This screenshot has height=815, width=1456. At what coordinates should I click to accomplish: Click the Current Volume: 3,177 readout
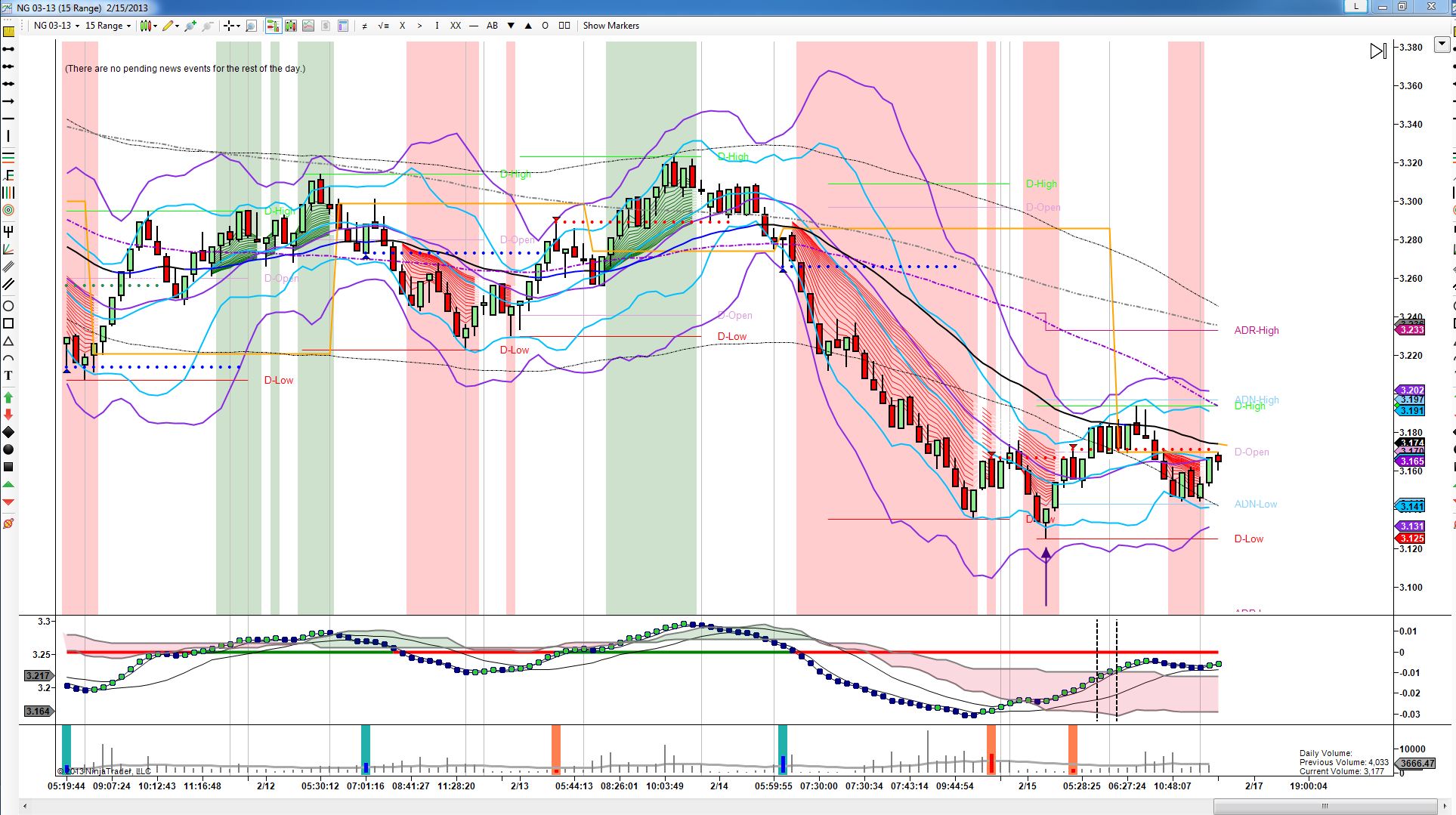coord(1342,771)
